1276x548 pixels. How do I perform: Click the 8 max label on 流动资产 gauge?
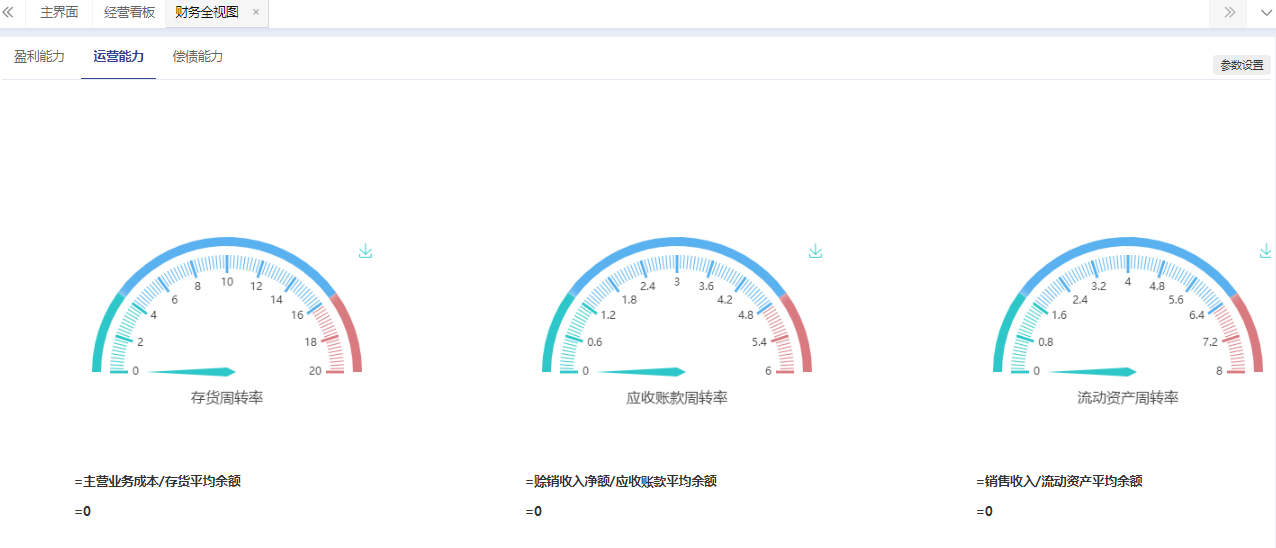pyautogui.click(x=1219, y=371)
